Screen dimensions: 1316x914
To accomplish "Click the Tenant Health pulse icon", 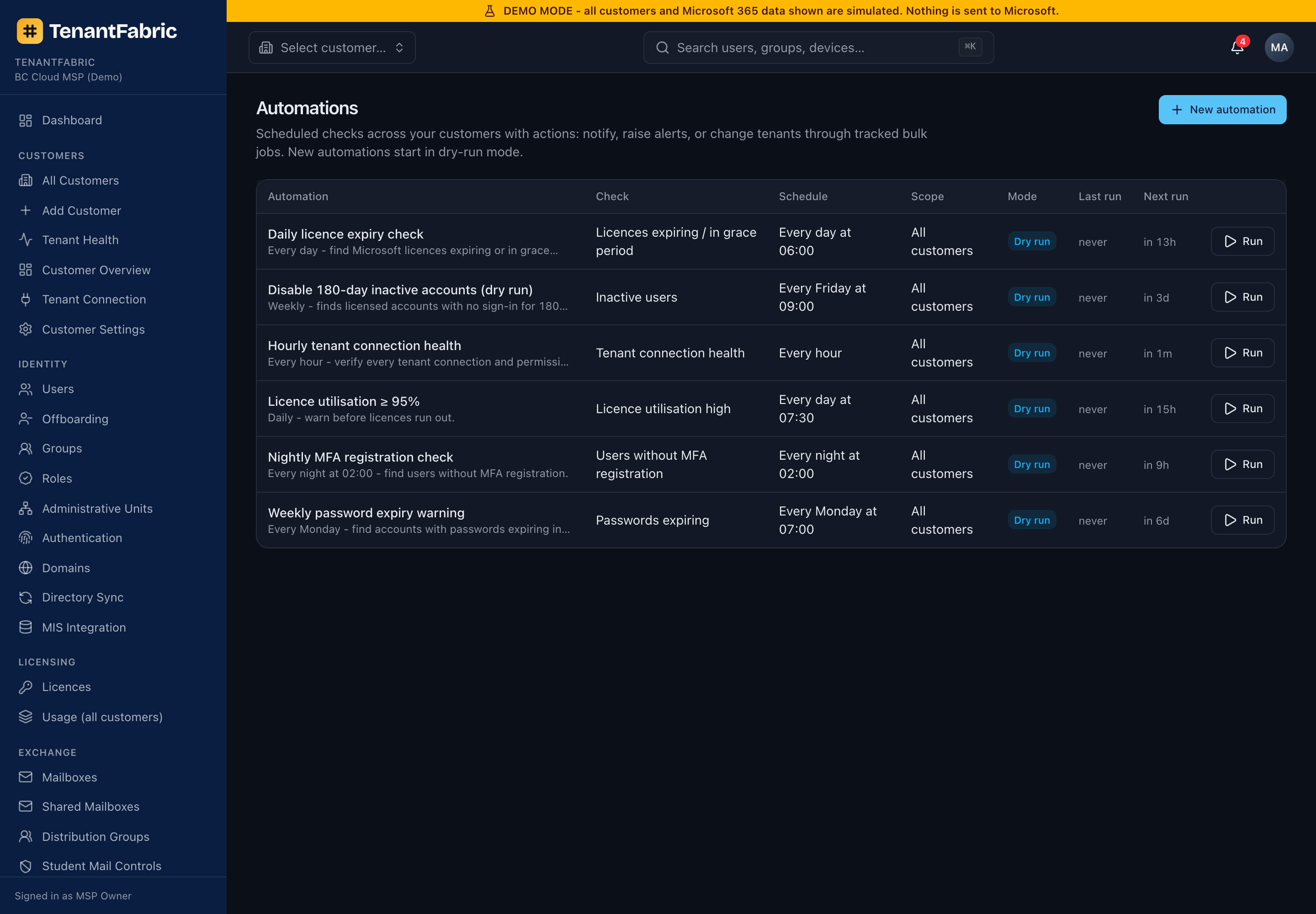I will point(25,240).
